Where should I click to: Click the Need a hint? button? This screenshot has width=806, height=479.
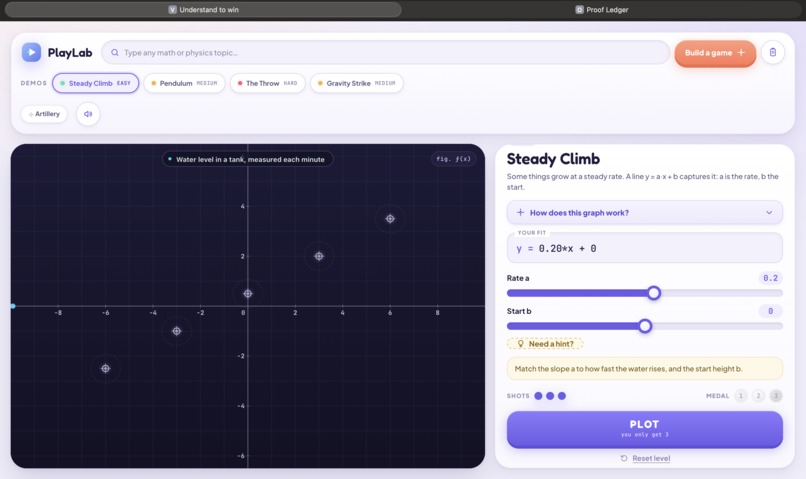(x=545, y=343)
